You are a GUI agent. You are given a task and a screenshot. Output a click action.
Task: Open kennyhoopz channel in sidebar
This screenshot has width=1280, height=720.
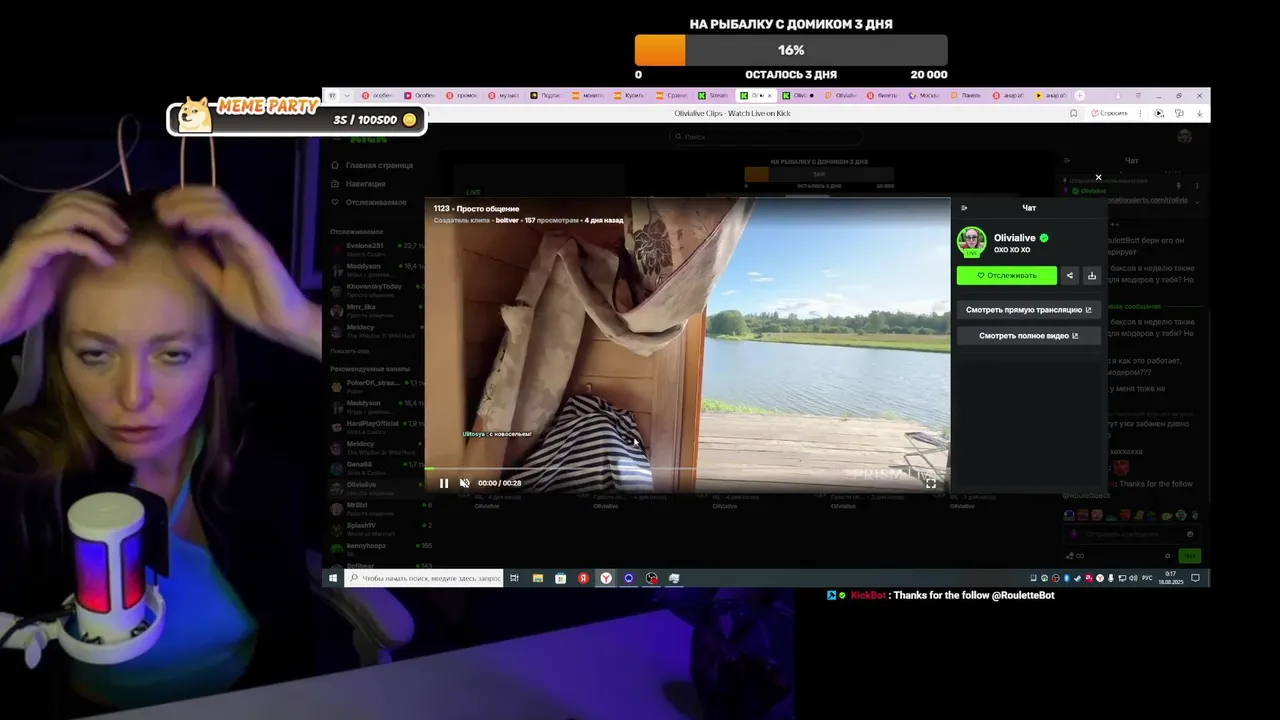(381, 548)
